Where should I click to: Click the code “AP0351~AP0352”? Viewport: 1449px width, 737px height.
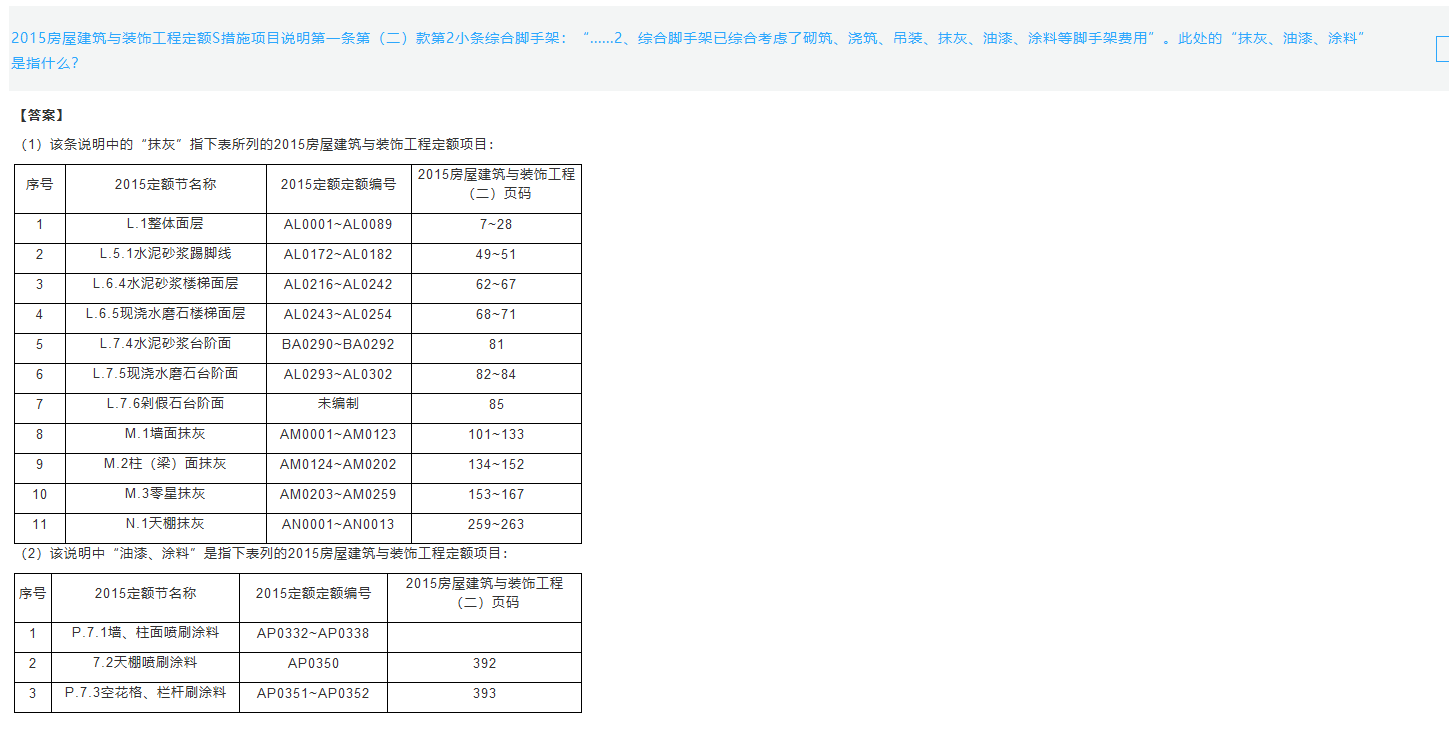313,693
